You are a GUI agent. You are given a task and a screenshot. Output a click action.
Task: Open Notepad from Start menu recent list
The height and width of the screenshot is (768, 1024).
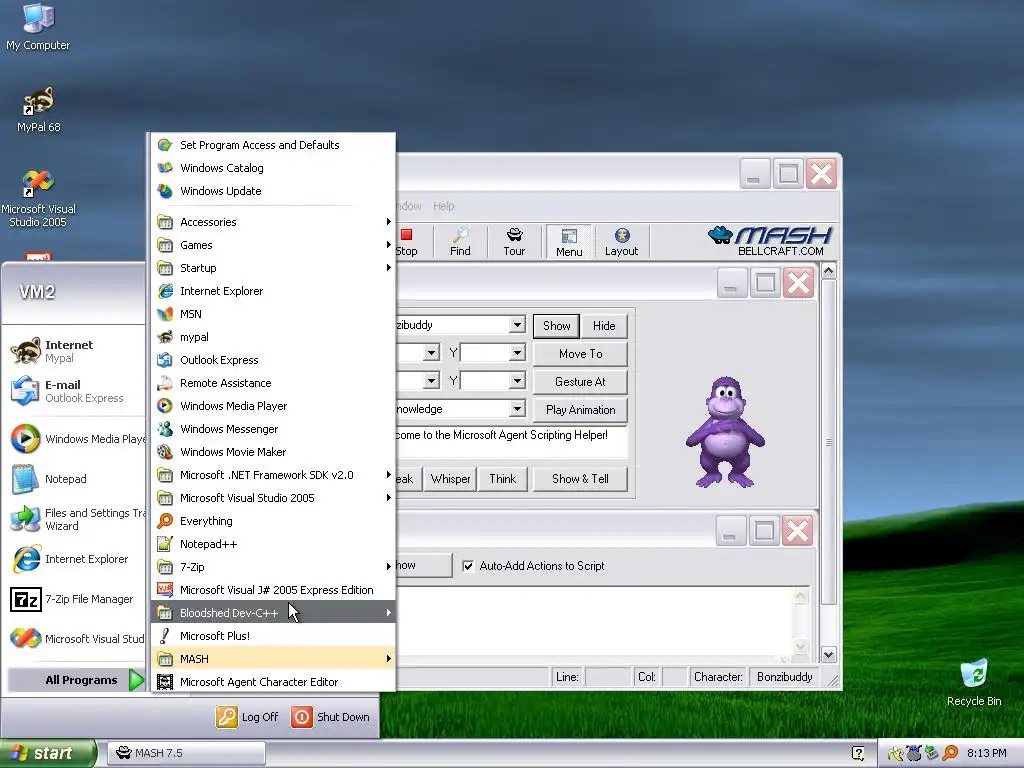(73, 479)
